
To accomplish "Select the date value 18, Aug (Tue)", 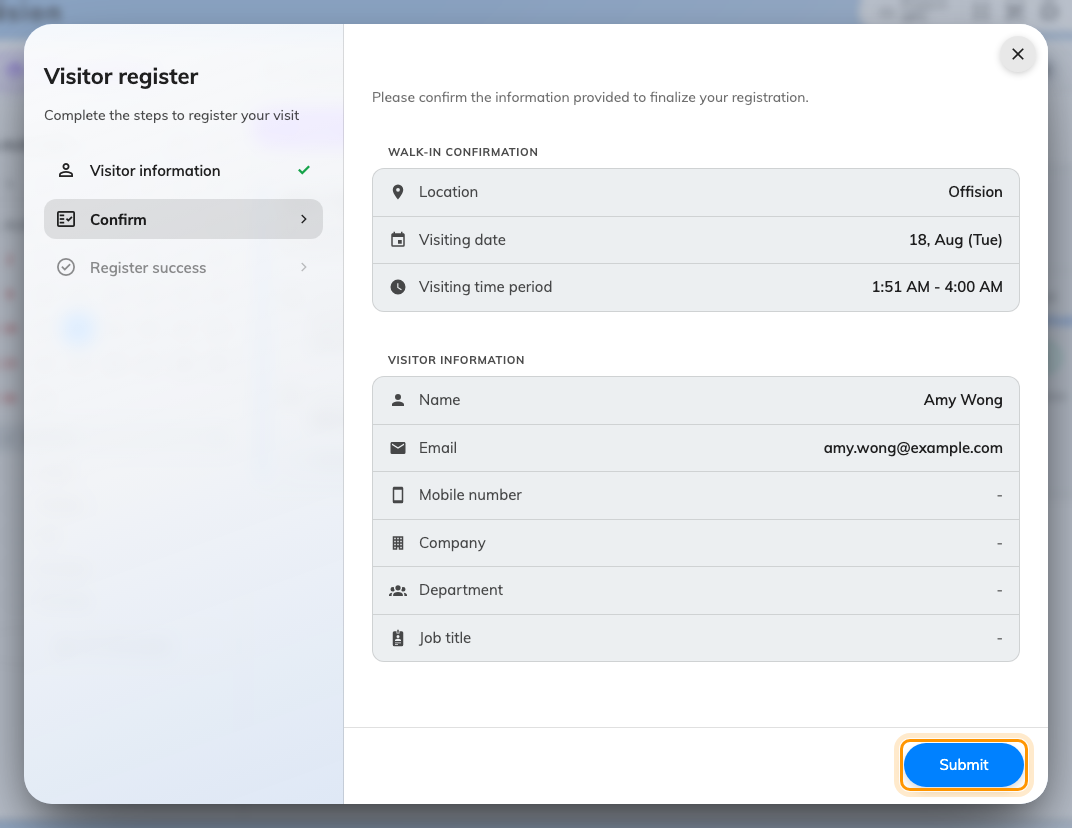I will point(956,240).
